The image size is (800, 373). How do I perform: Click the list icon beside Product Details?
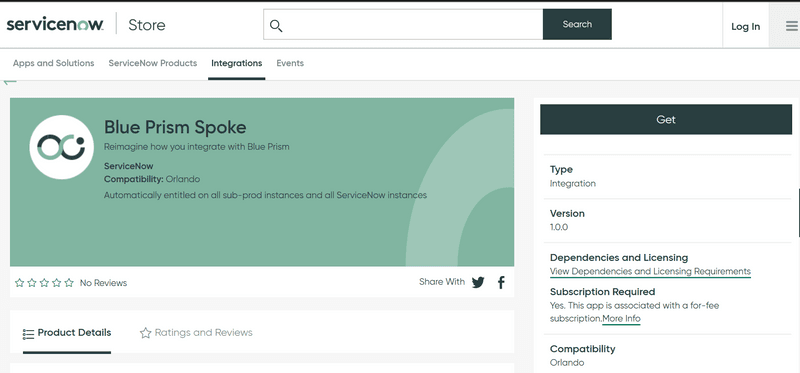click(28, 334)
